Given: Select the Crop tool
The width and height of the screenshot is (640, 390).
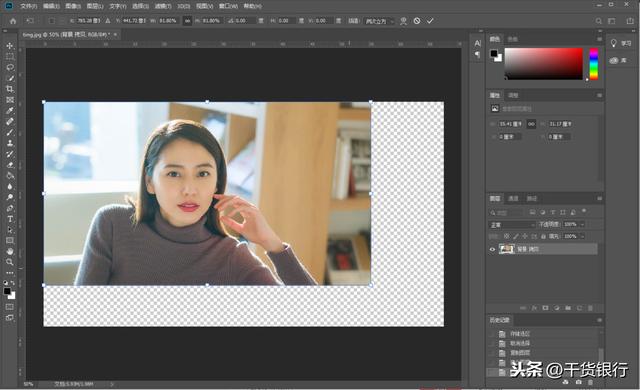Looking at the screenshot, I should pyautogui.click(x=10, y=89).
